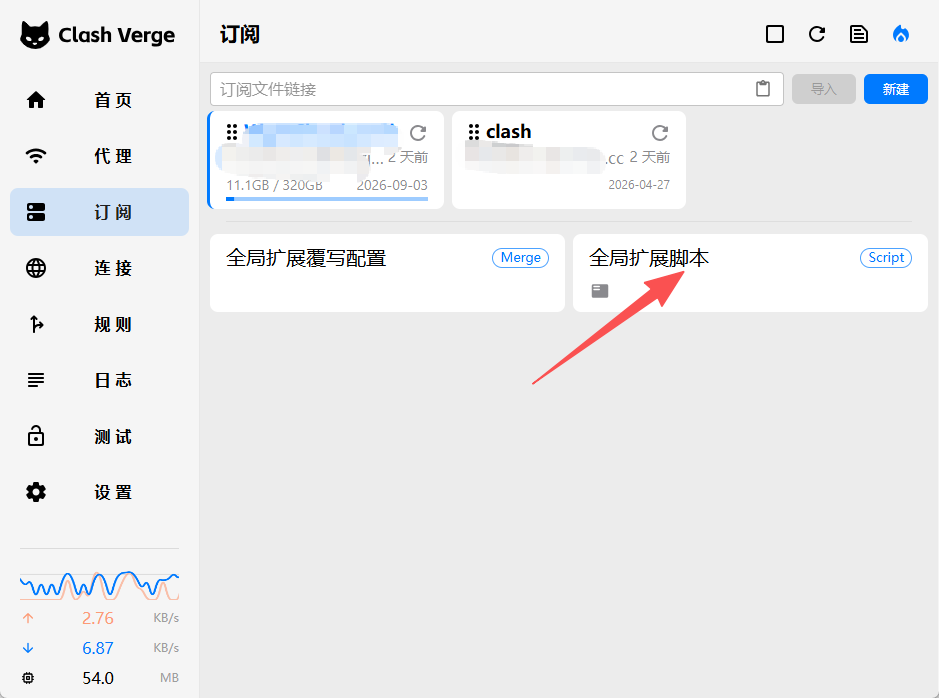Screen dimensions: 939x698
Task: Click usage progress bar on first card
Action: click(327, 199)
